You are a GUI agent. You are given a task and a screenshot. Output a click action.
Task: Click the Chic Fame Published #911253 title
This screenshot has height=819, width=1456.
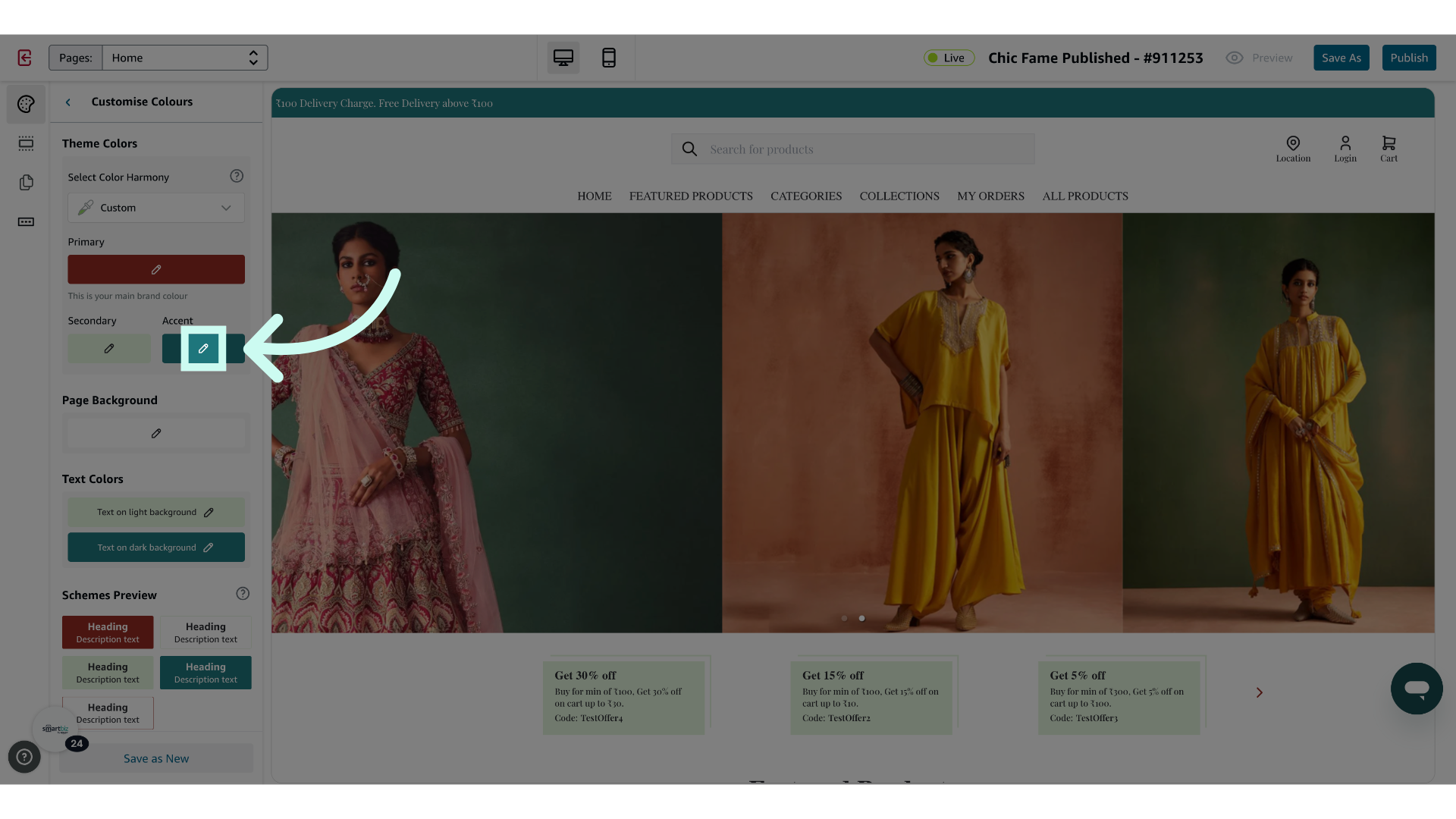point(1096,58)
